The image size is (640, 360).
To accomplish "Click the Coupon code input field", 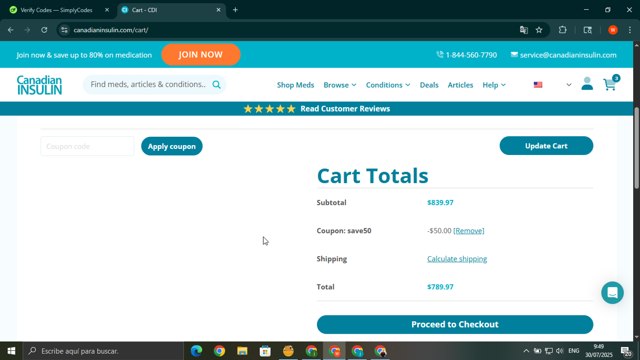I will pyautogui.click(x=87, y=146).
